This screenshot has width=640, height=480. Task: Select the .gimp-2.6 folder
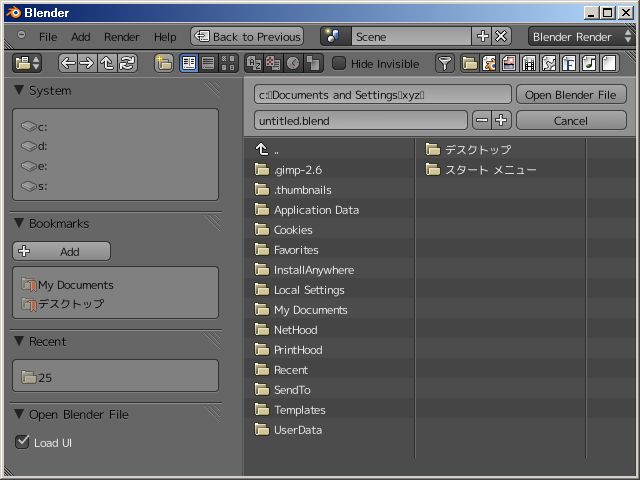click(x=288, y=170)
